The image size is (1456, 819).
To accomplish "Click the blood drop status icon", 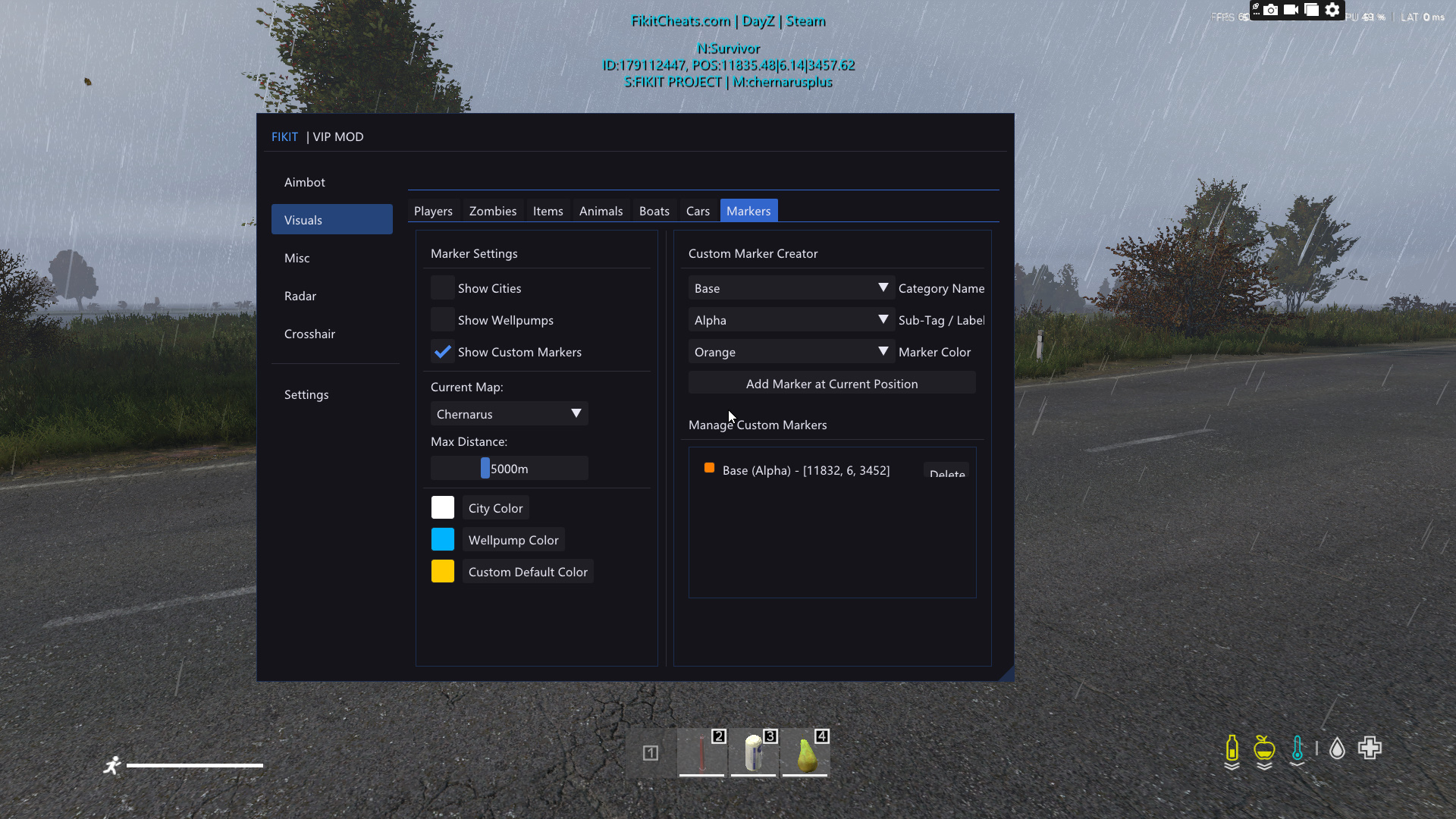I will click(x=1337, y=749).
